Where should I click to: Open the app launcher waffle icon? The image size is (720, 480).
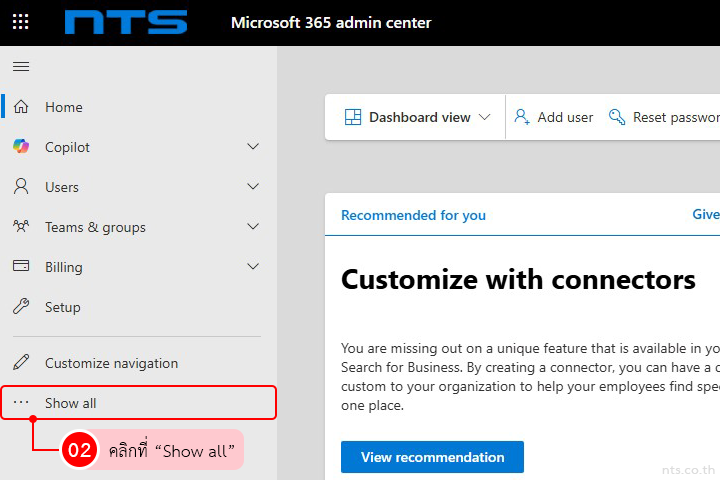[20, 22]
